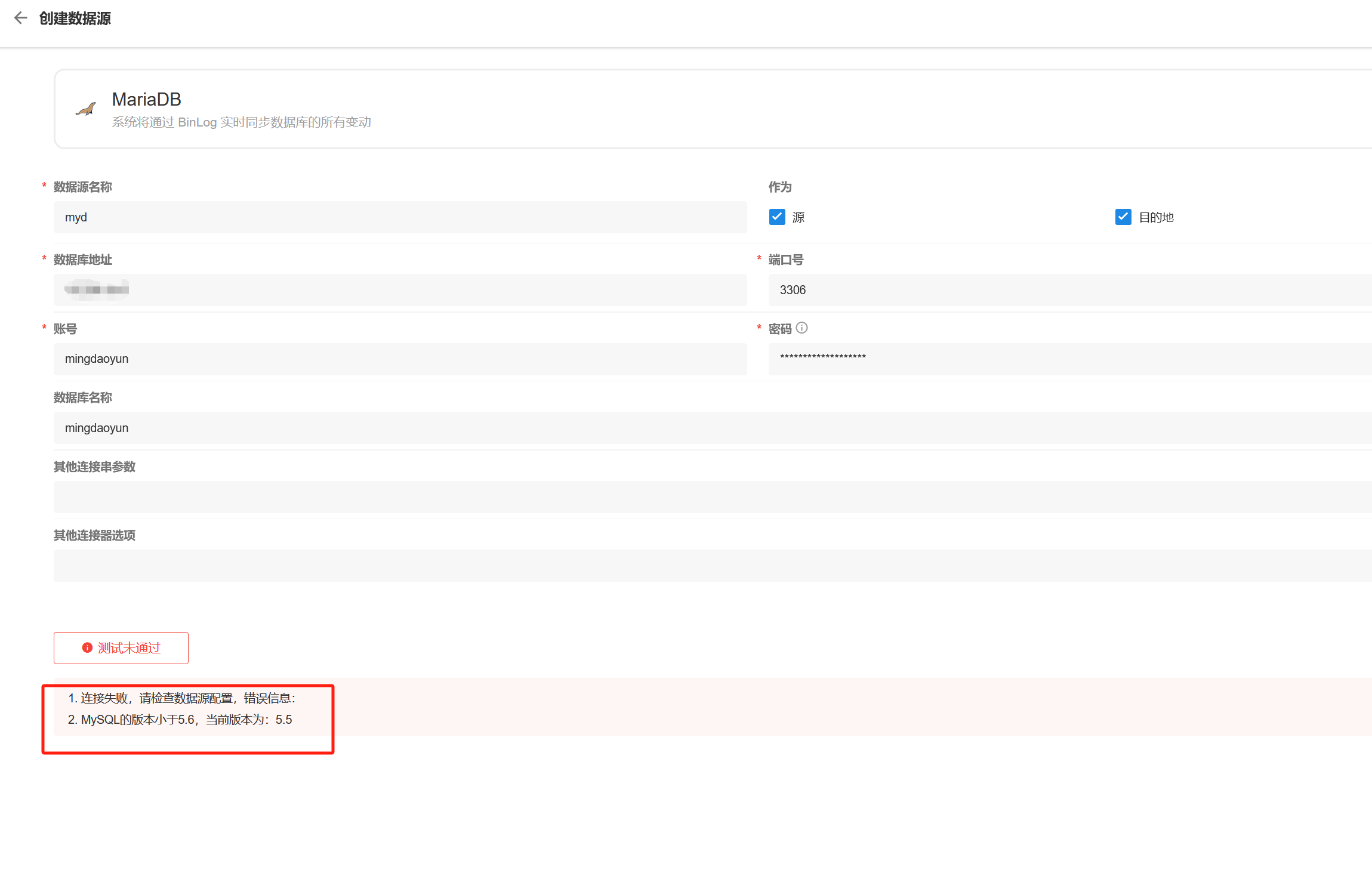Click the MariaDB seal logo icon

click(x=86, y=109)
